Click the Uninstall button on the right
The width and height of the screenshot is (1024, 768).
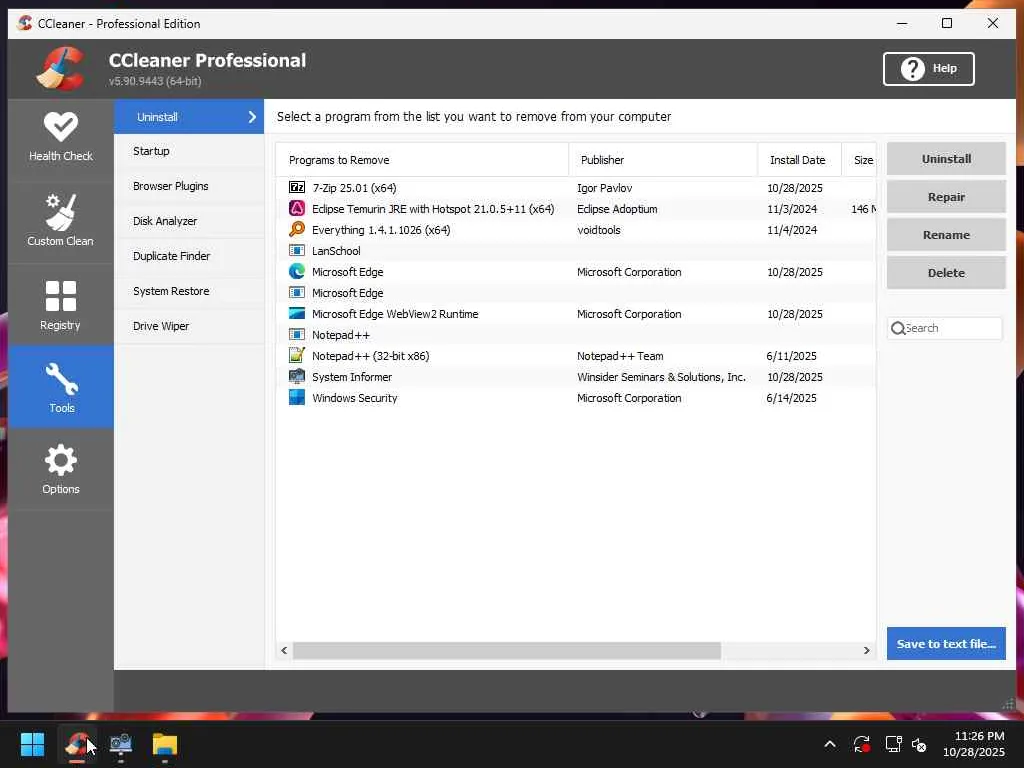click(x=946, y=159)
